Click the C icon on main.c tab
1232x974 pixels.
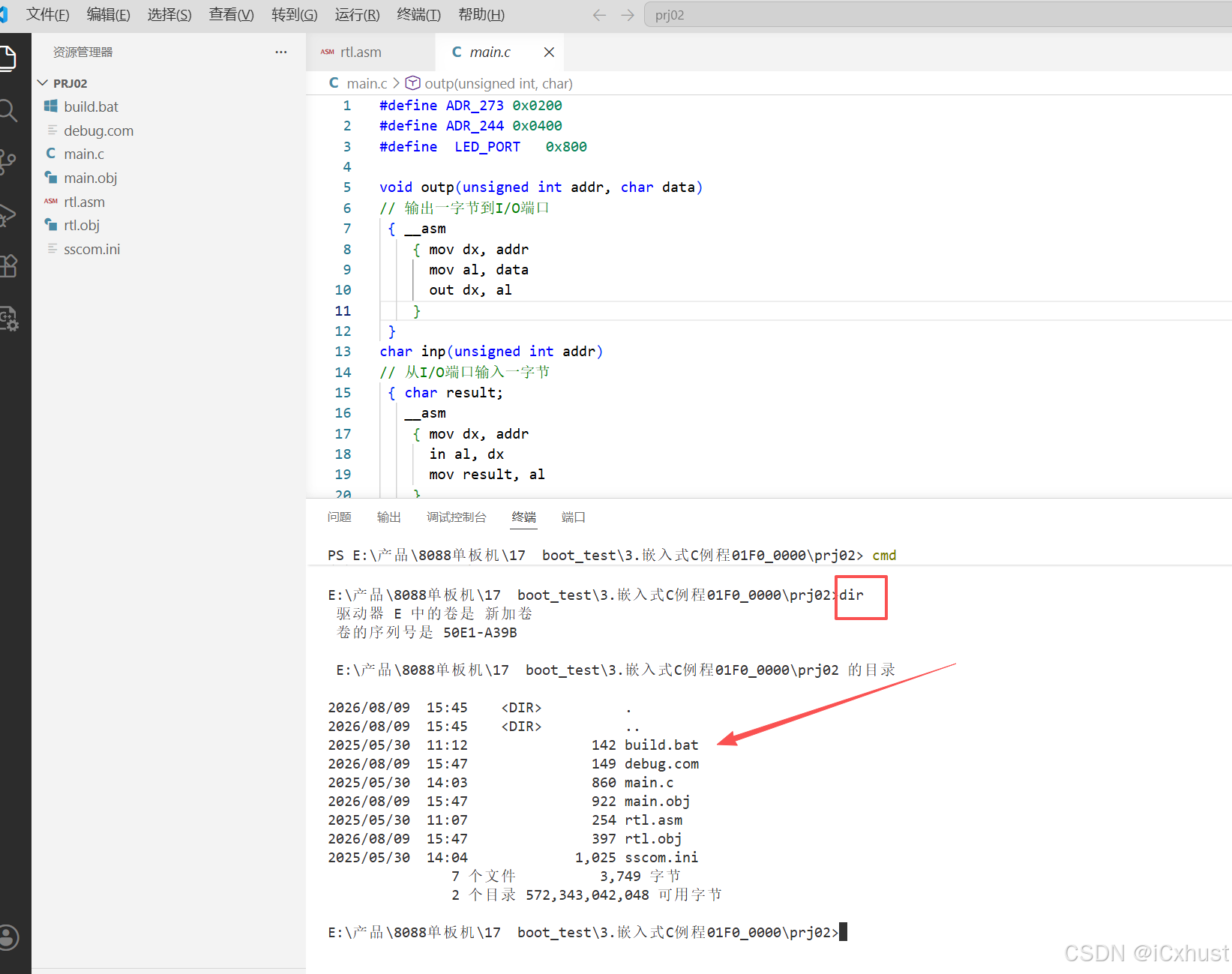[x=457, y=52]
